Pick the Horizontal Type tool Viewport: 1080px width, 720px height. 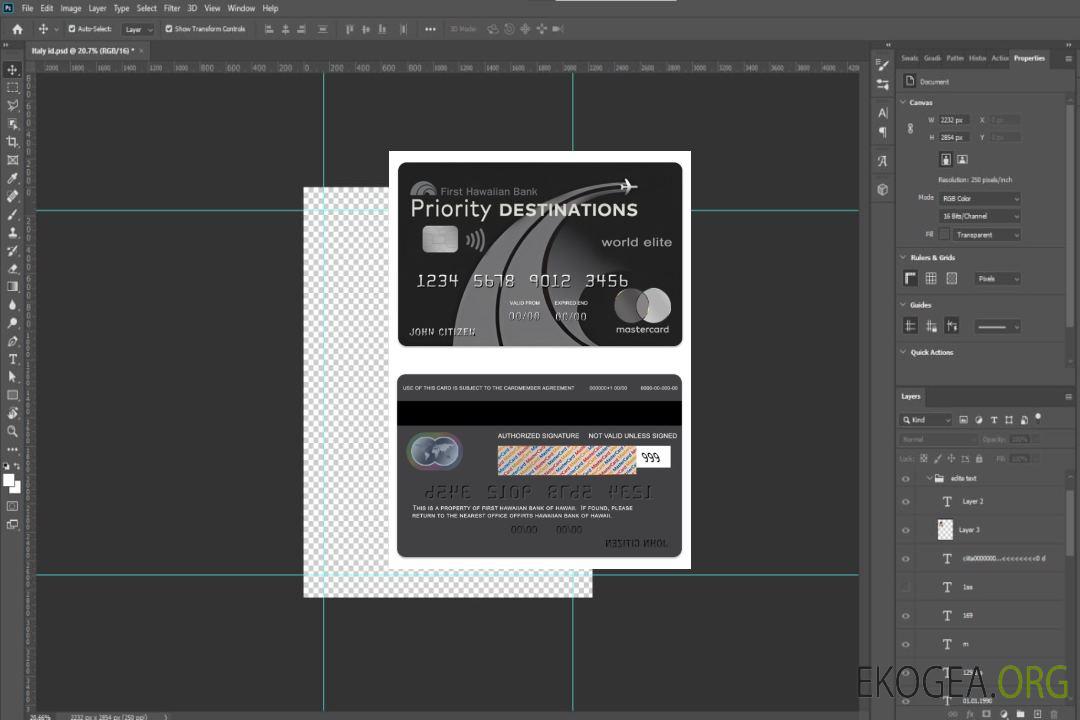pos(13,359)
